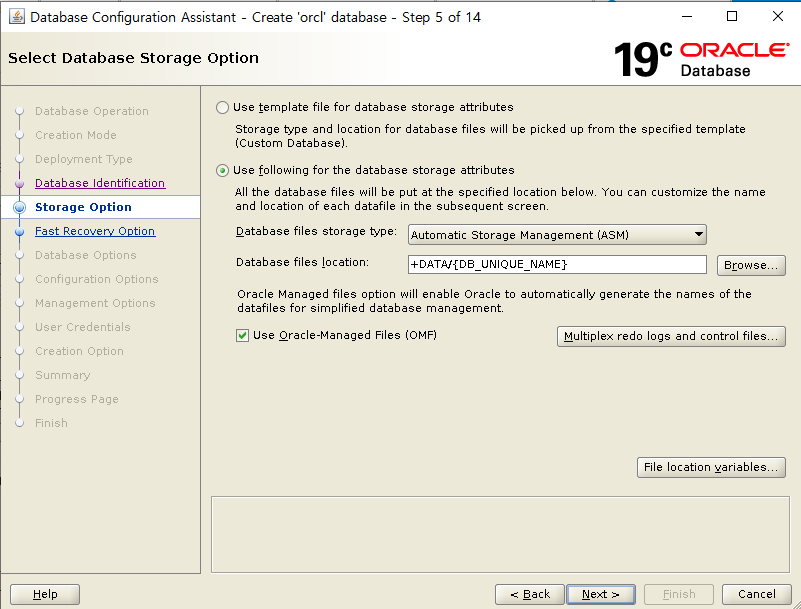Click the Configuration Options step label
The image size is (801, 609).
pyautogui.click(x=97, y=279)
